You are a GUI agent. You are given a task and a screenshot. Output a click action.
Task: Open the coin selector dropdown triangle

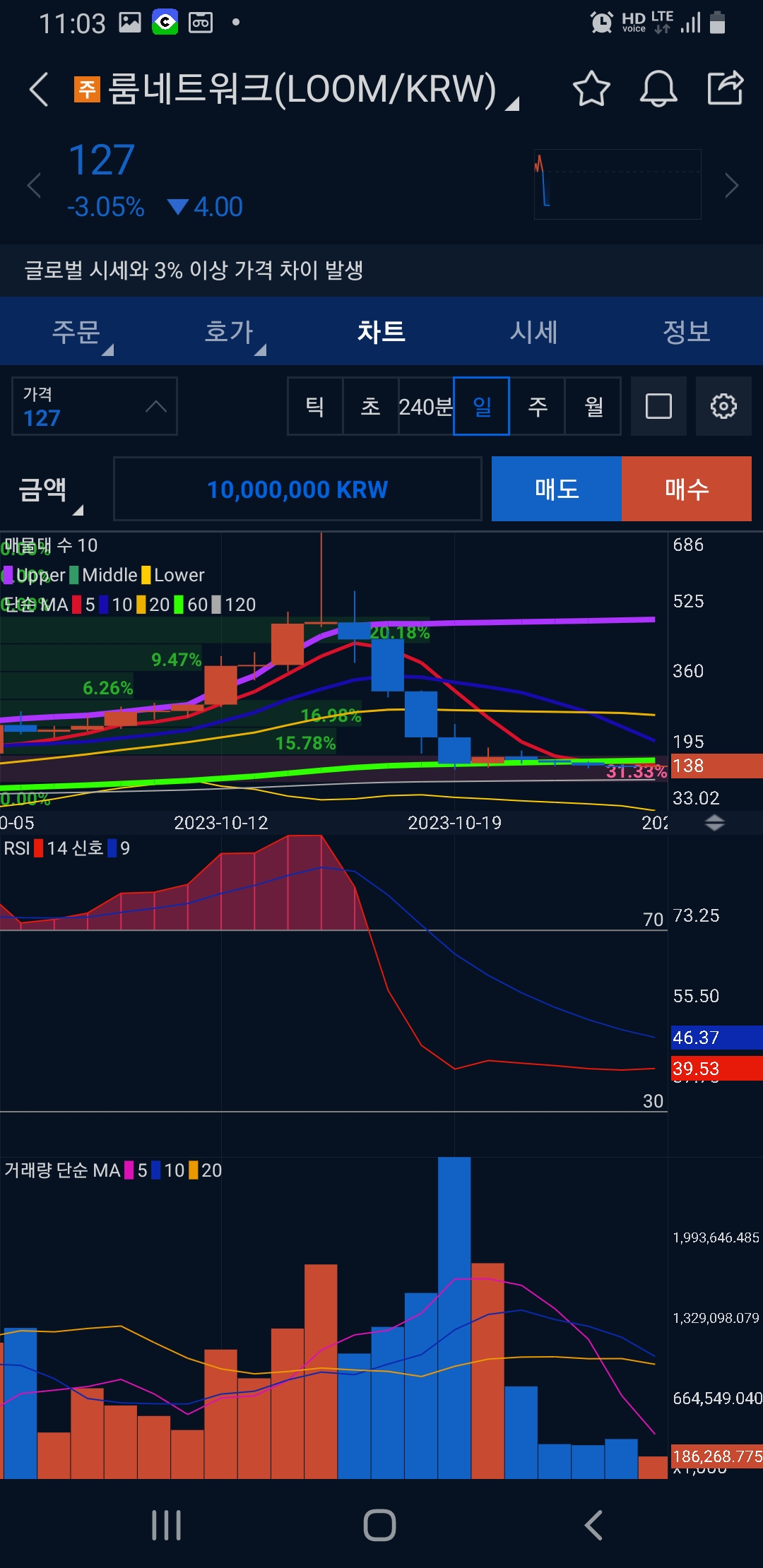(x=513, y=104)
